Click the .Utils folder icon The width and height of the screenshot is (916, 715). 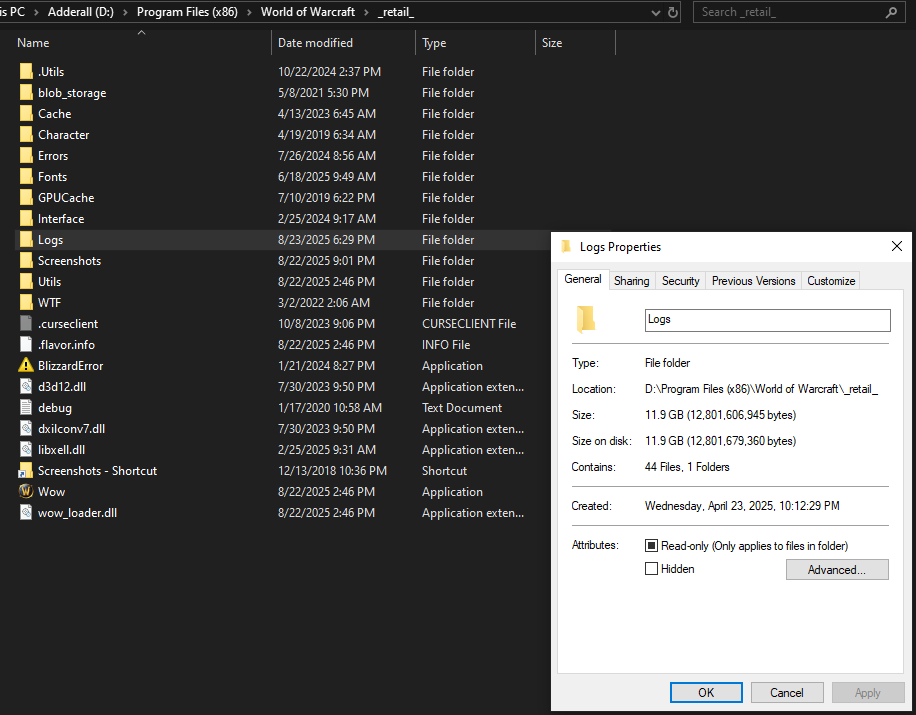(x=26, y=71)
